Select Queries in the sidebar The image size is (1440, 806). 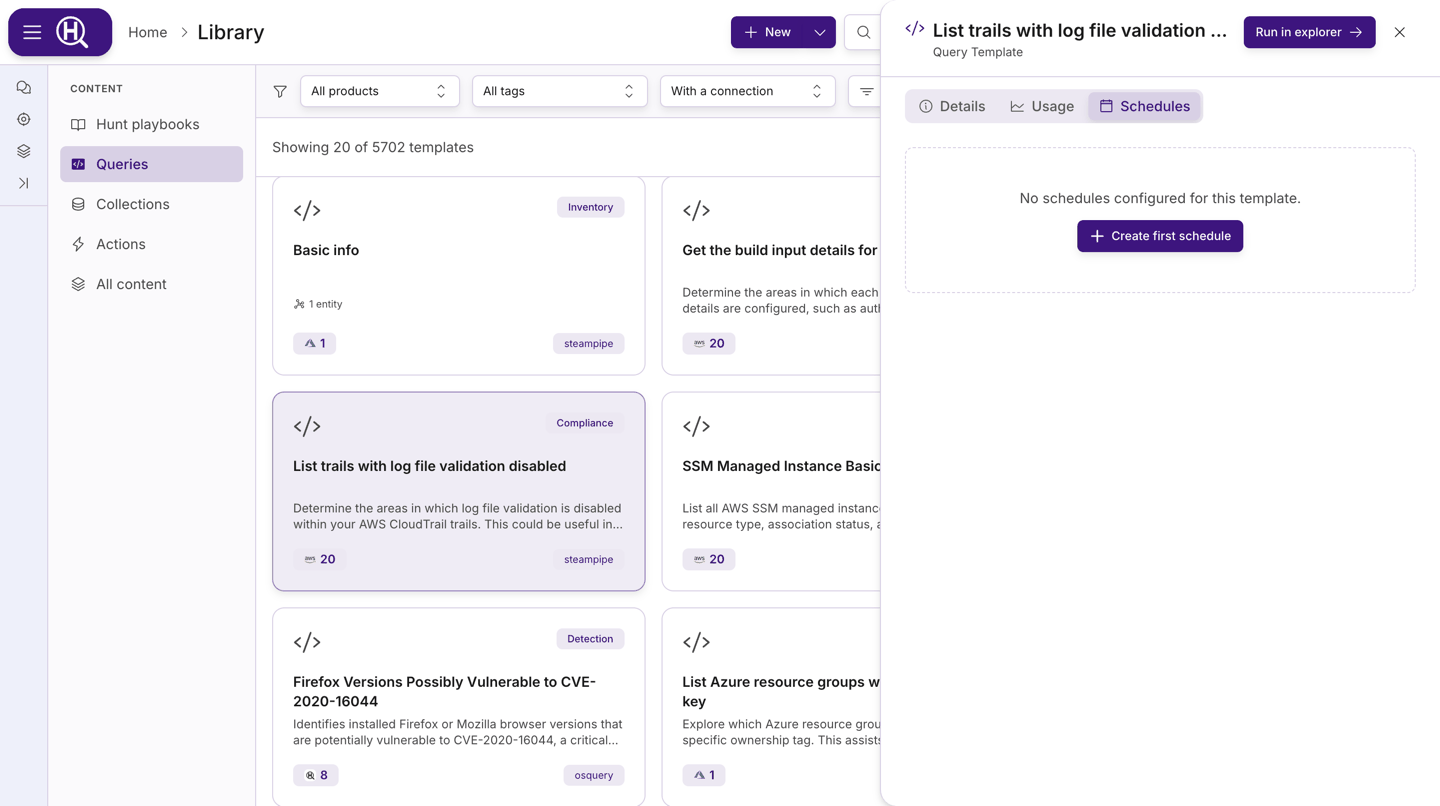[x=151, y=164]
